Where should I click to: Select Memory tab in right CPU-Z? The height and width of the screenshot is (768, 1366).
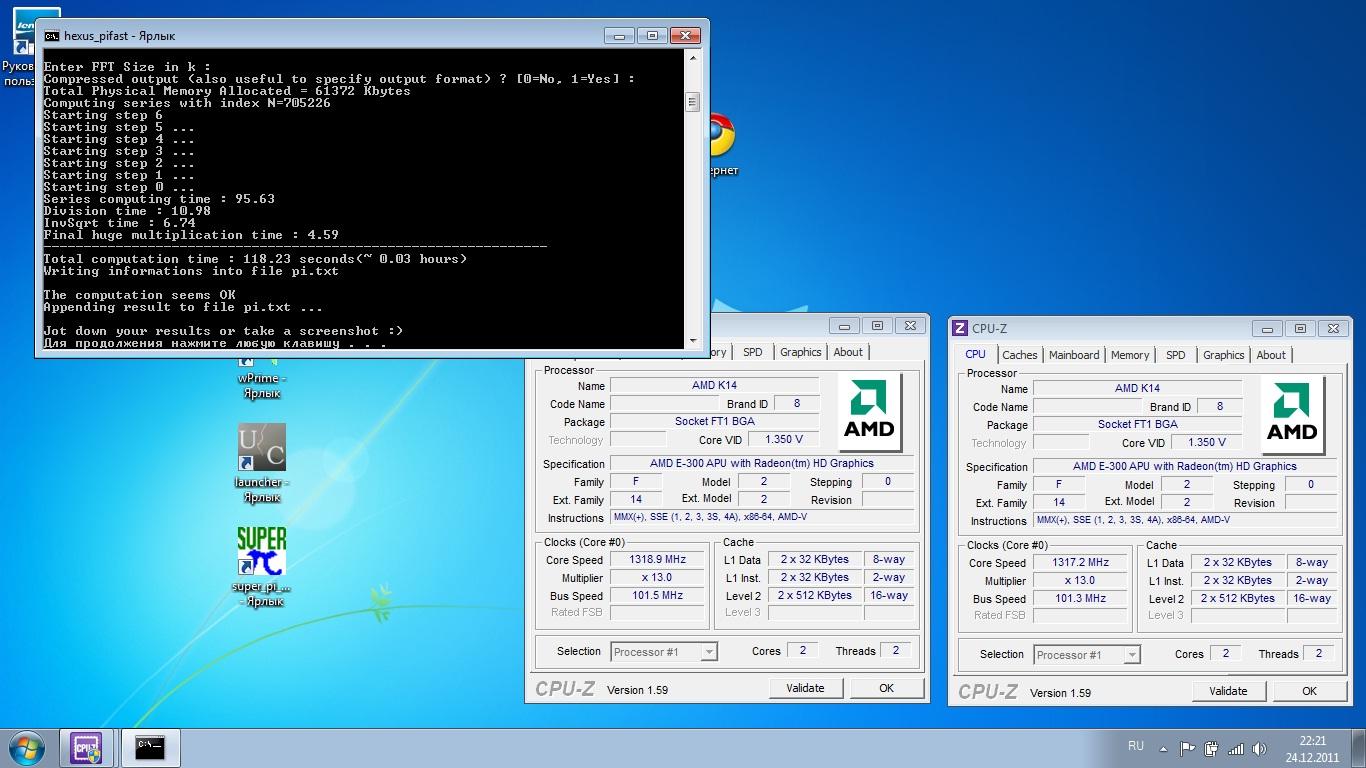pos(1130,355)
